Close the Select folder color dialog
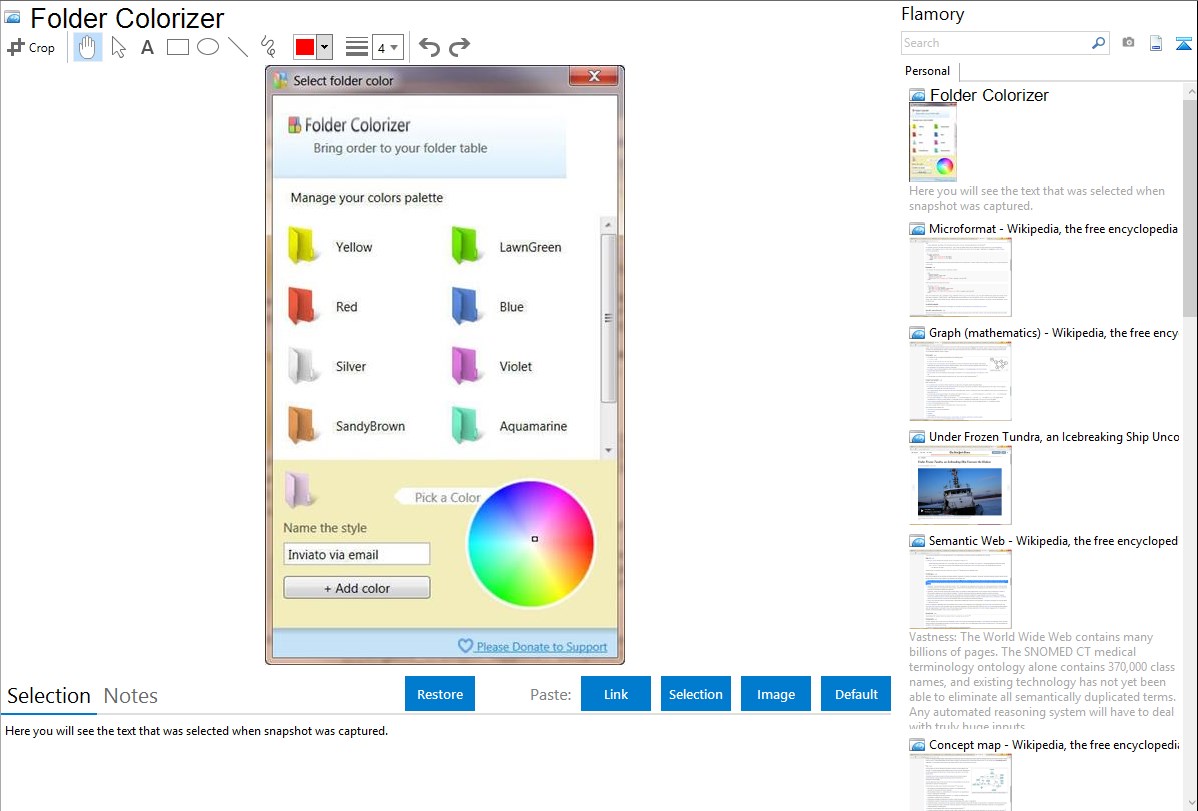The width and height of the screenshot is (1198, 811). [x=594, y=76]
